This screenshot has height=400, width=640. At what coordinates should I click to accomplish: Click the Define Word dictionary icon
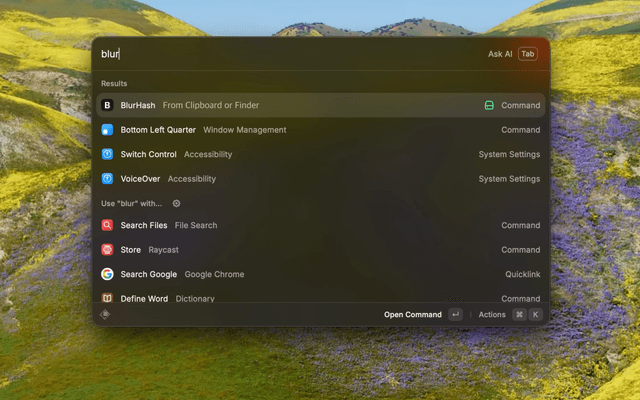pos(108,298)
